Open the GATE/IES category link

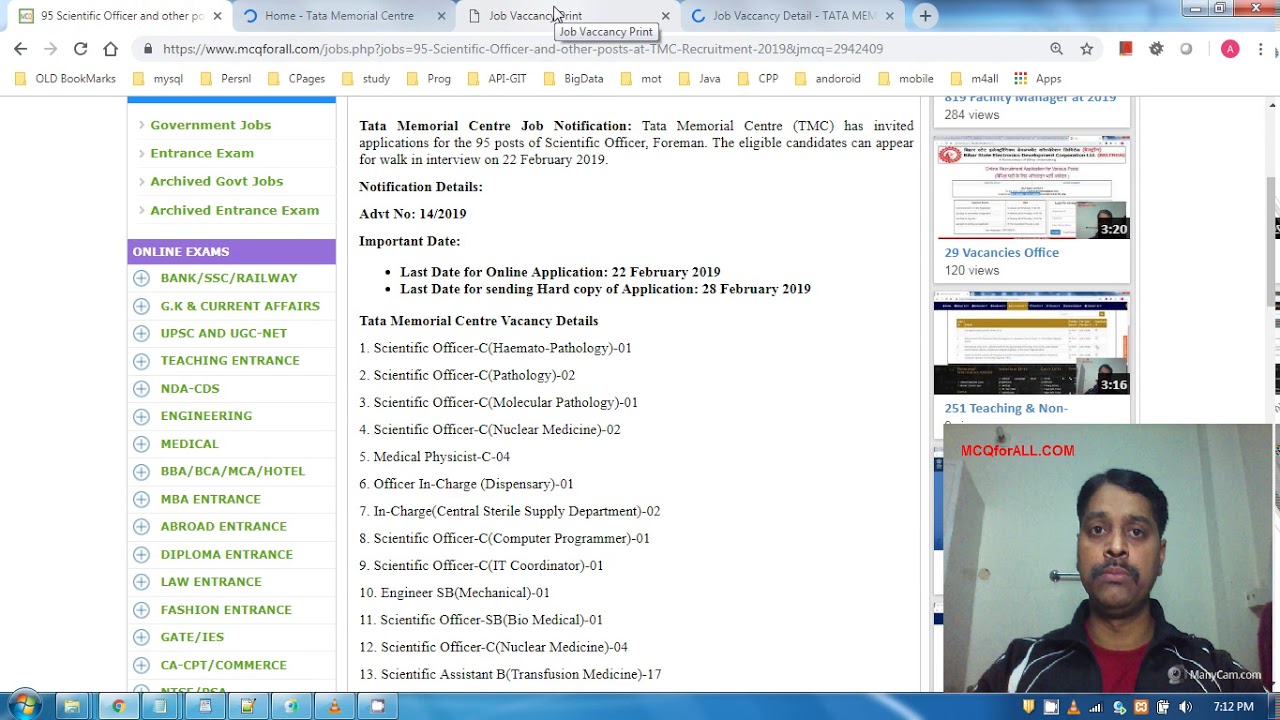point(192,637)
